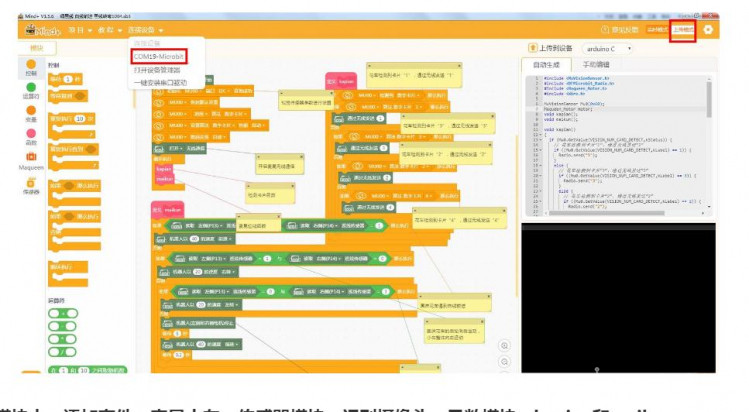The width and height of the screenshot is (749, 412).
Task: Pick the addition operator block in palette
Action: (x=63, y=314)
